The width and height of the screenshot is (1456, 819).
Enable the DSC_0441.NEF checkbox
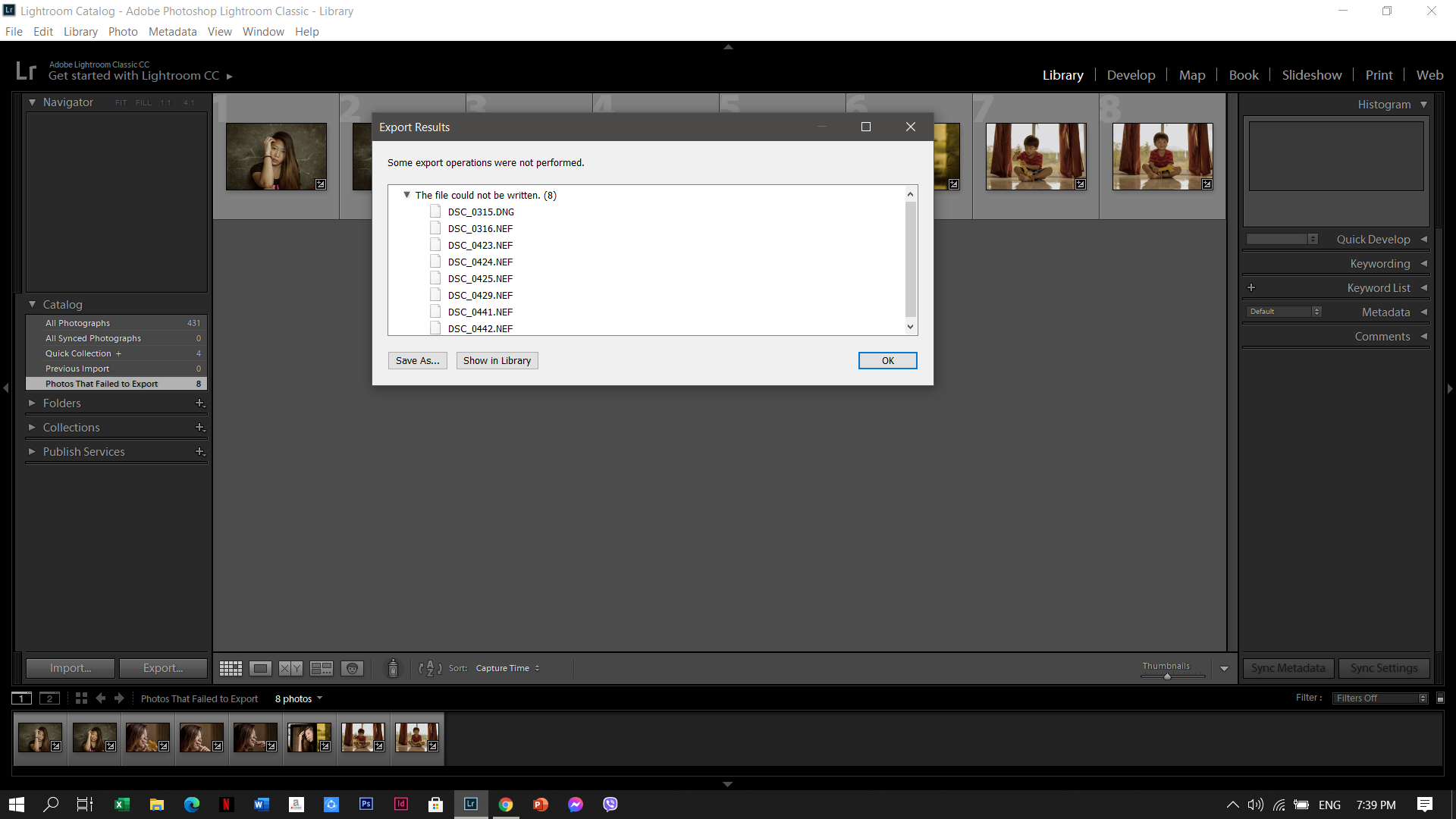(435, 311)
